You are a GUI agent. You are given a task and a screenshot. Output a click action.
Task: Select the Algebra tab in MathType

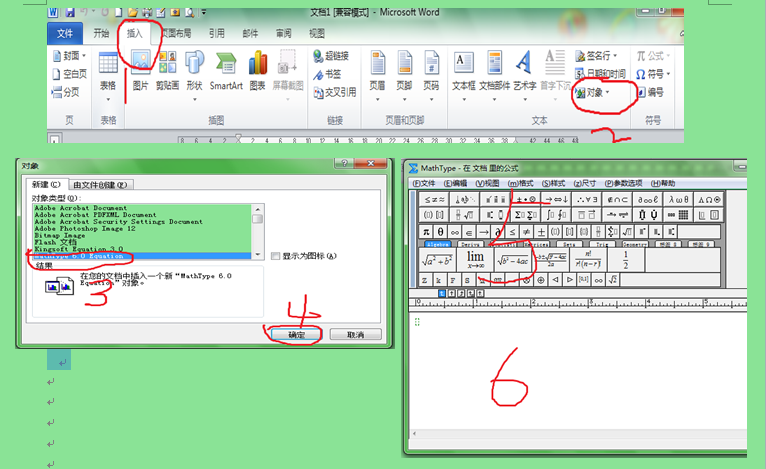coord(437,244)
